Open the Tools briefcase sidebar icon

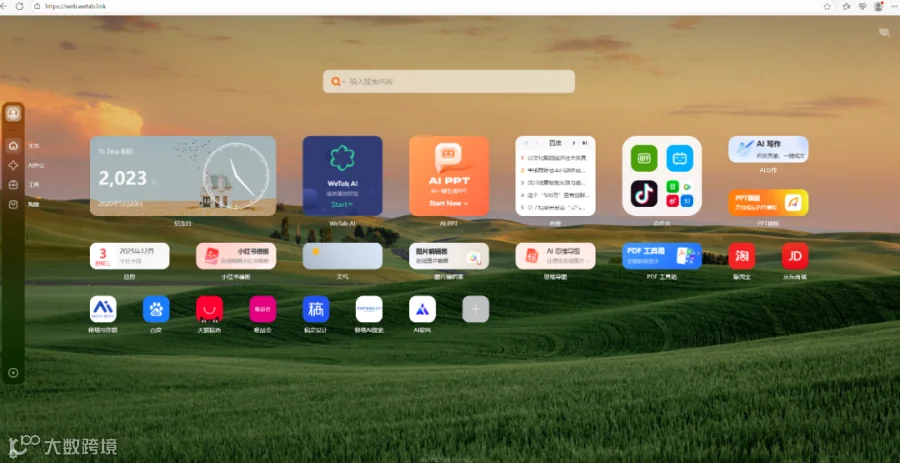point(13,185)
